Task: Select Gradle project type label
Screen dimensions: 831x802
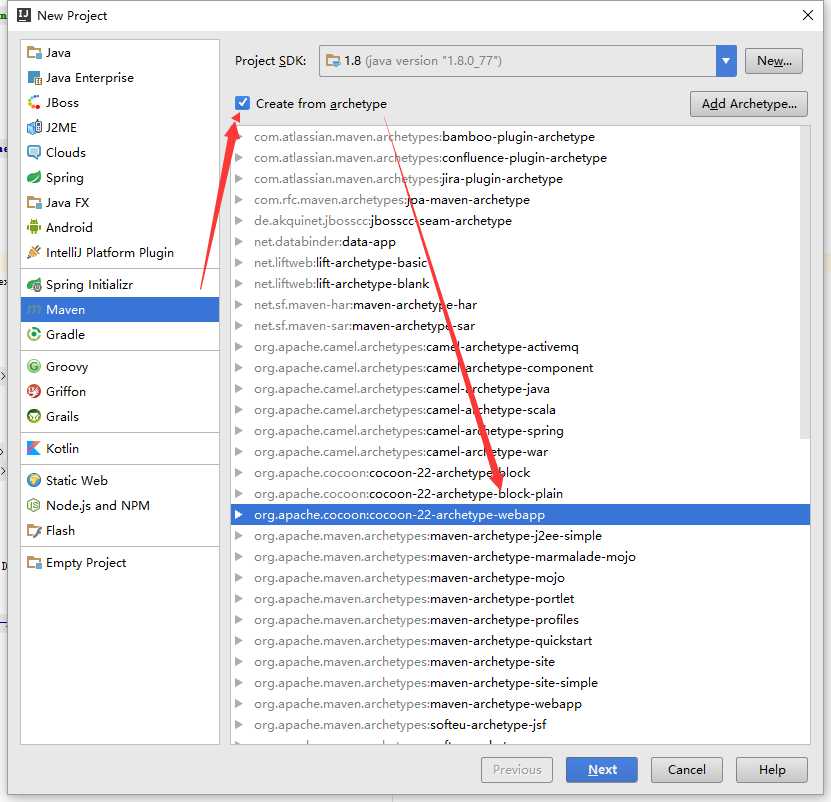Action: [x=65, y=334]
